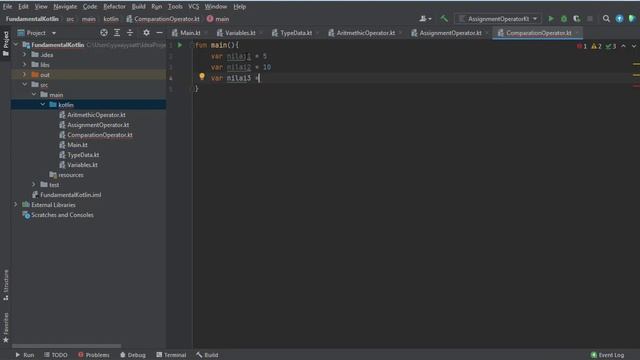Open the Build tool window button
Viewport: 640px width, 360px height.
207,355
